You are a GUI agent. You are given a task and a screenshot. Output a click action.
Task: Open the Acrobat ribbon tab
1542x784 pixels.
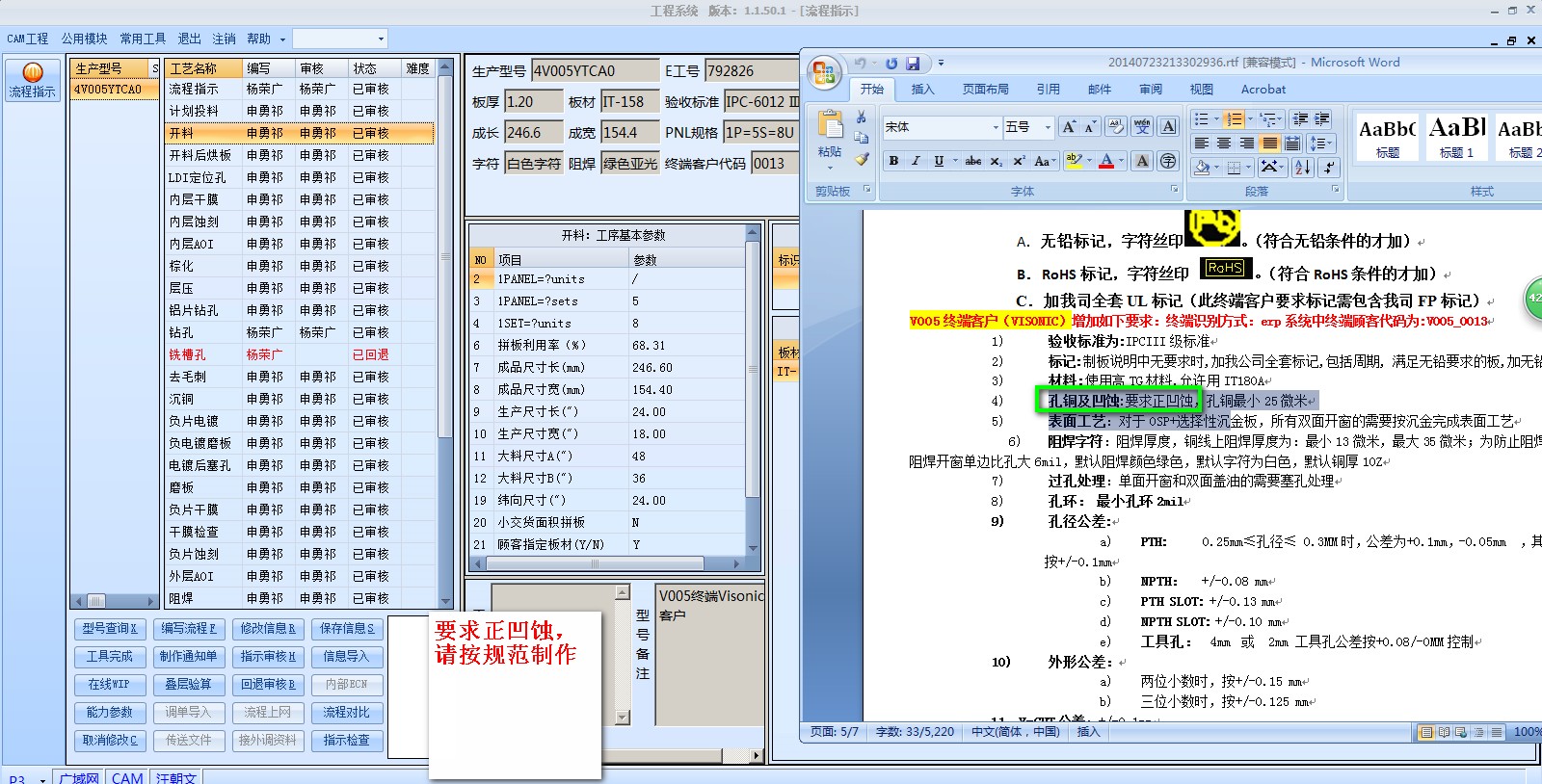point(1263,89)
